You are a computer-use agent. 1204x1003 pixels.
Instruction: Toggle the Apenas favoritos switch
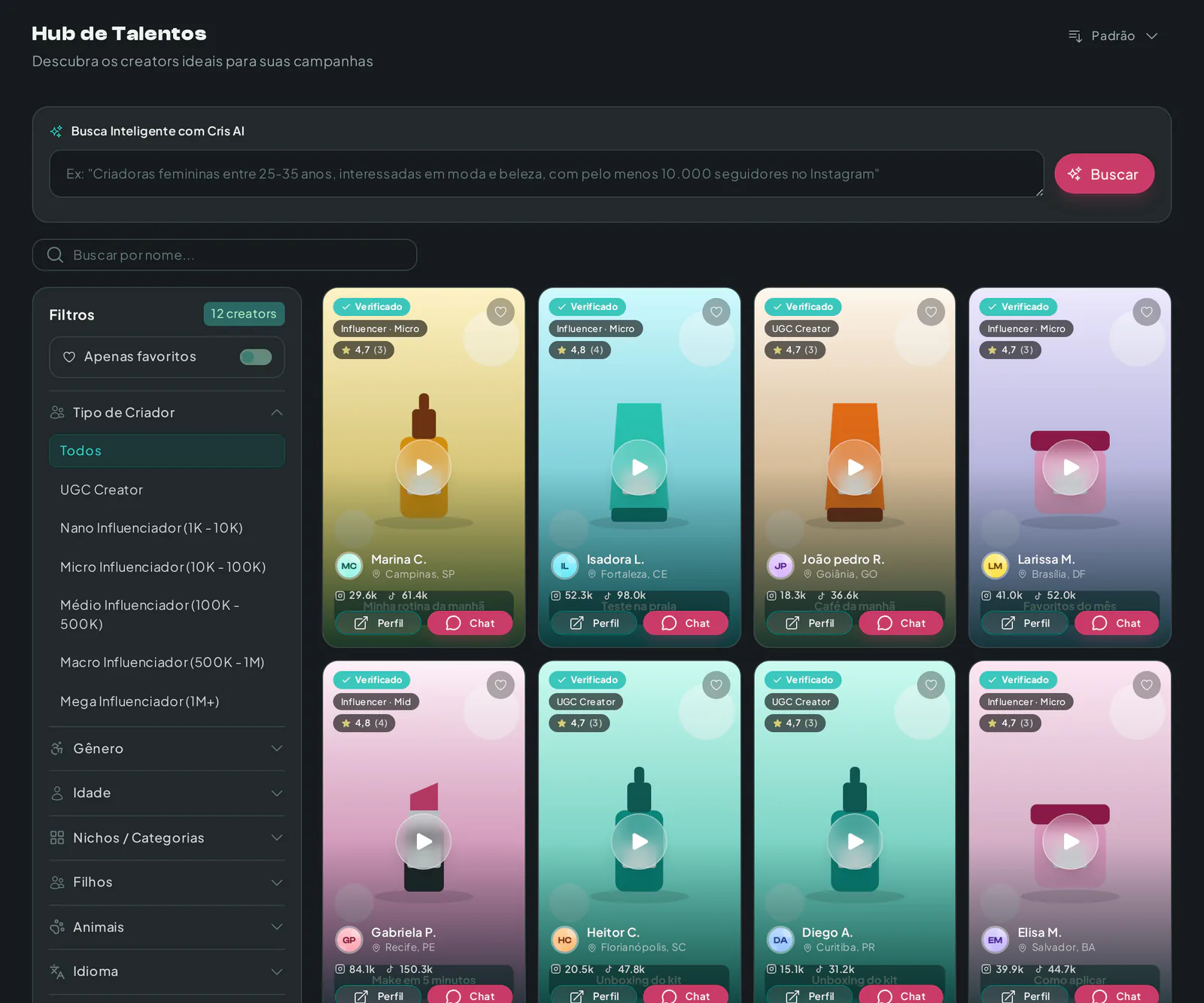click(256, 357)
